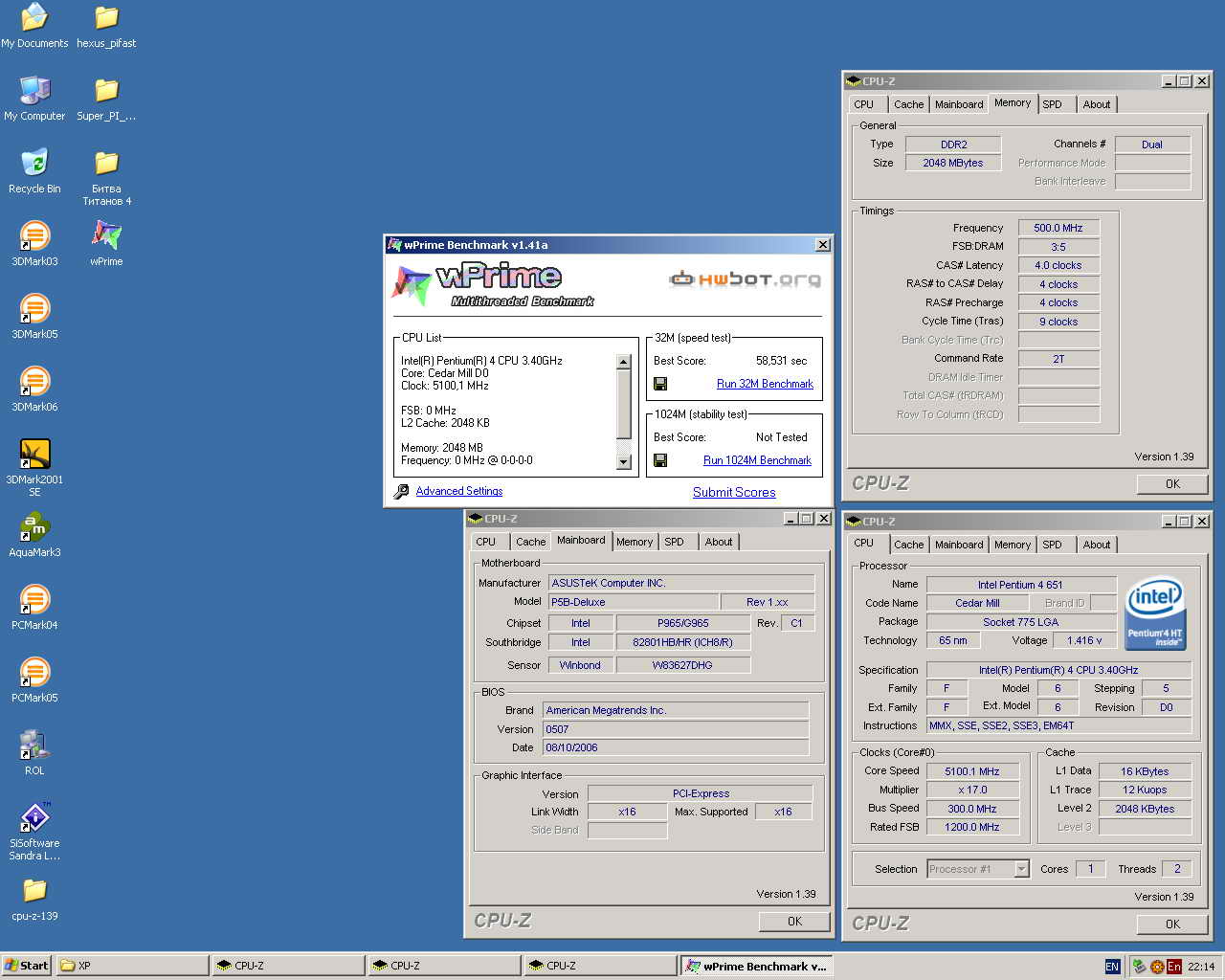This screenshot has height=980, width=1225.
Task: Launch the wPrime desktop shortcut
Action: (106, 244)
